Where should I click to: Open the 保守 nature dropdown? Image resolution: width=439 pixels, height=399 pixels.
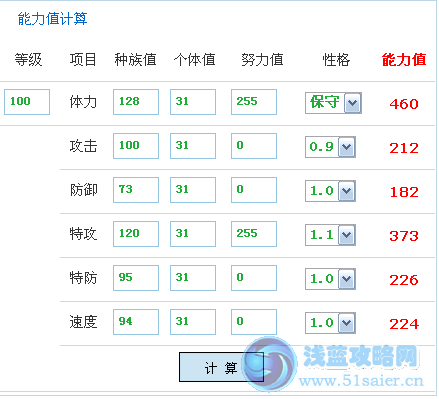(x=333, y=103)
